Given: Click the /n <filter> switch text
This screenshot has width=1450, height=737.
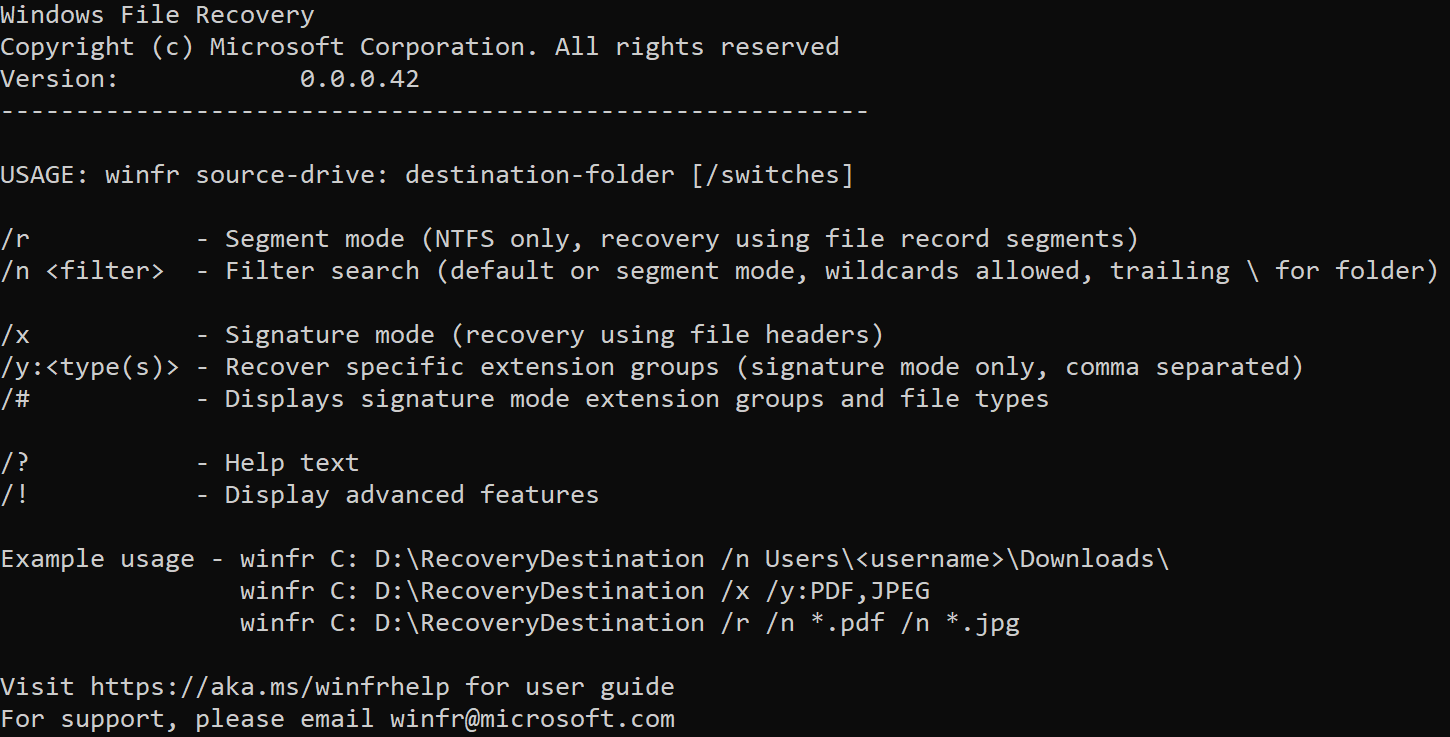Looking at the screenshot, I should click(82, 271).
